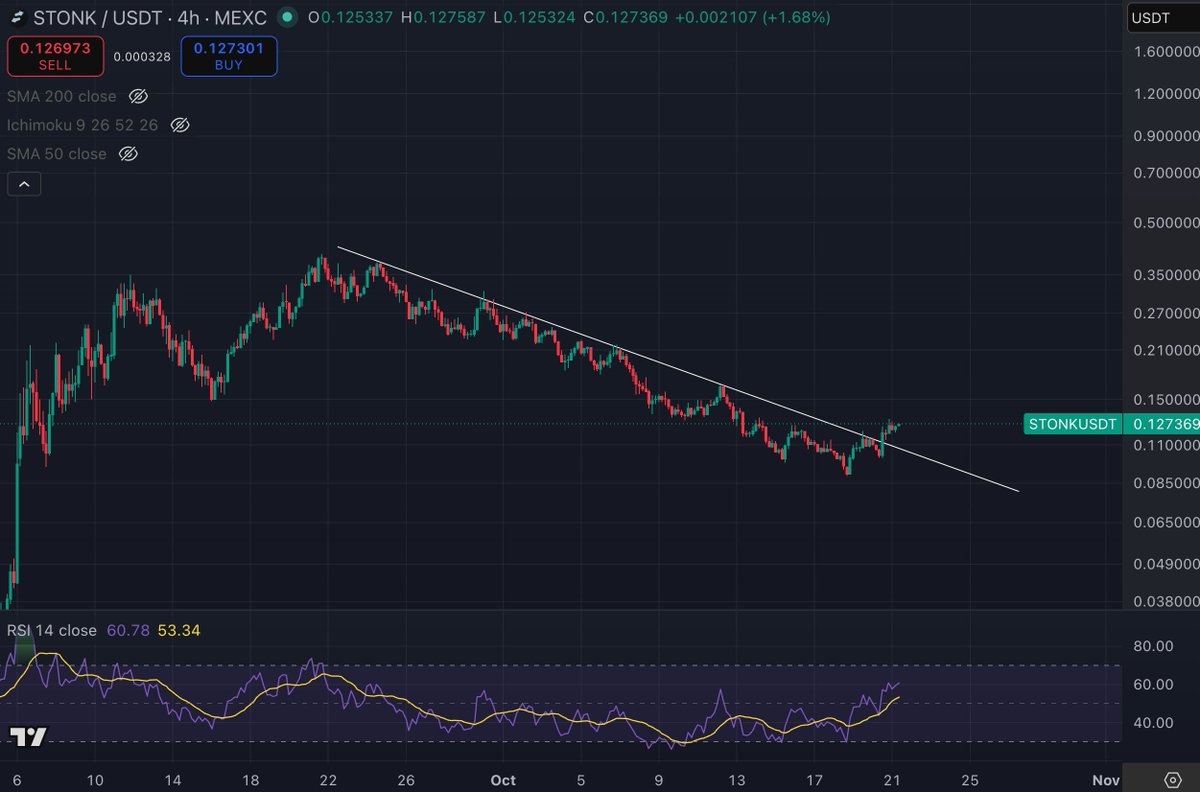Click the 0.049000 price scale label
Image resolution: width=1200 pixels, height=792 pixels.
[1165, 563]
